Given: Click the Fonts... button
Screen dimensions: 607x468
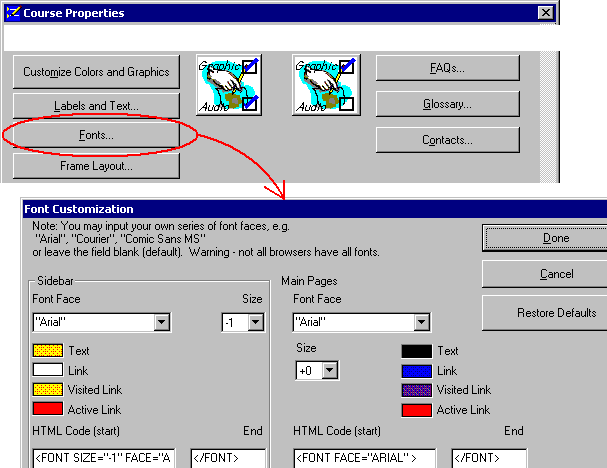Looking at the screenshot, I should [x=96, y=135].
